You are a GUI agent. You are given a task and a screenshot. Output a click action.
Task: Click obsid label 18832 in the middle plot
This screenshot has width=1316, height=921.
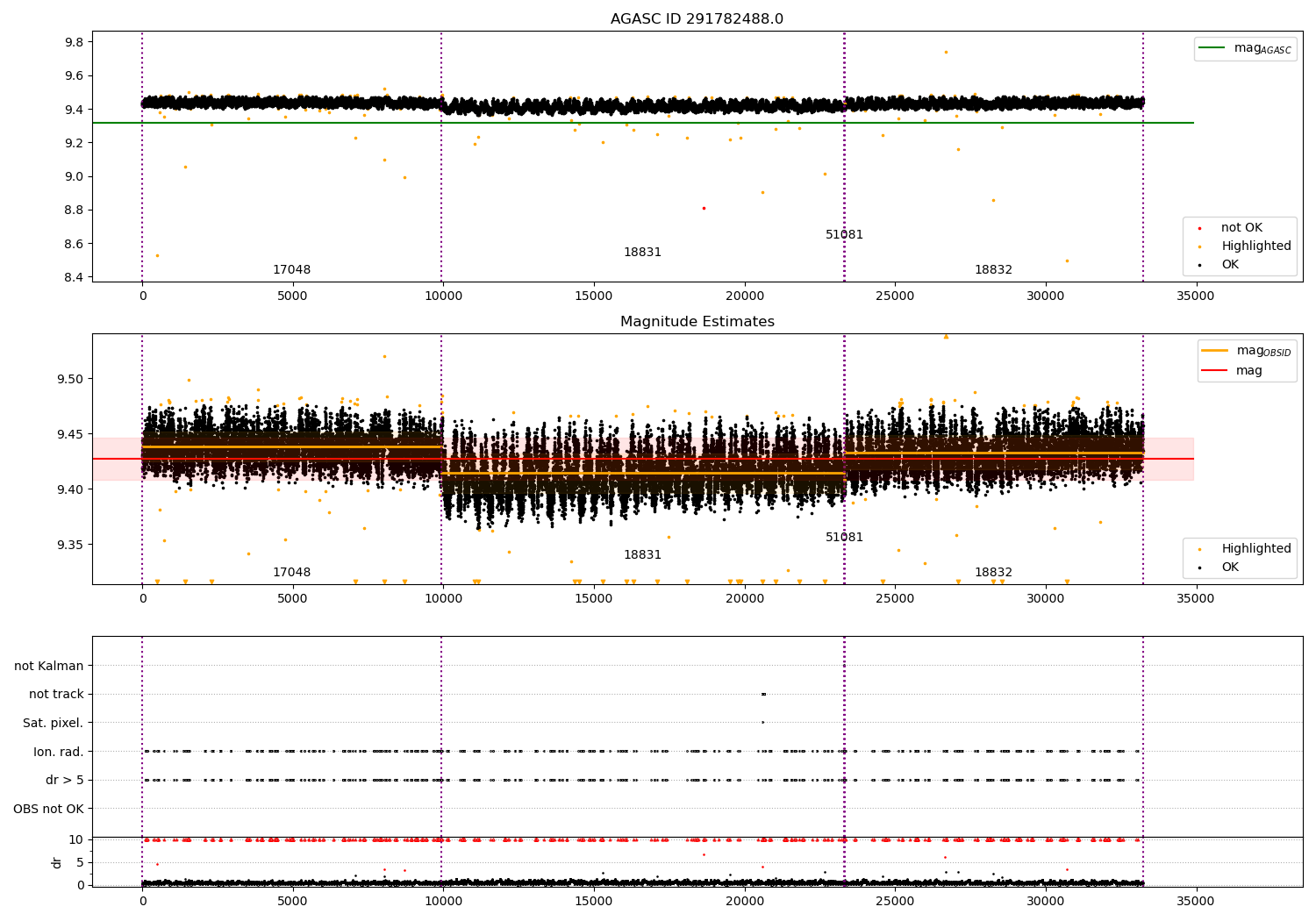coord(993,573)
